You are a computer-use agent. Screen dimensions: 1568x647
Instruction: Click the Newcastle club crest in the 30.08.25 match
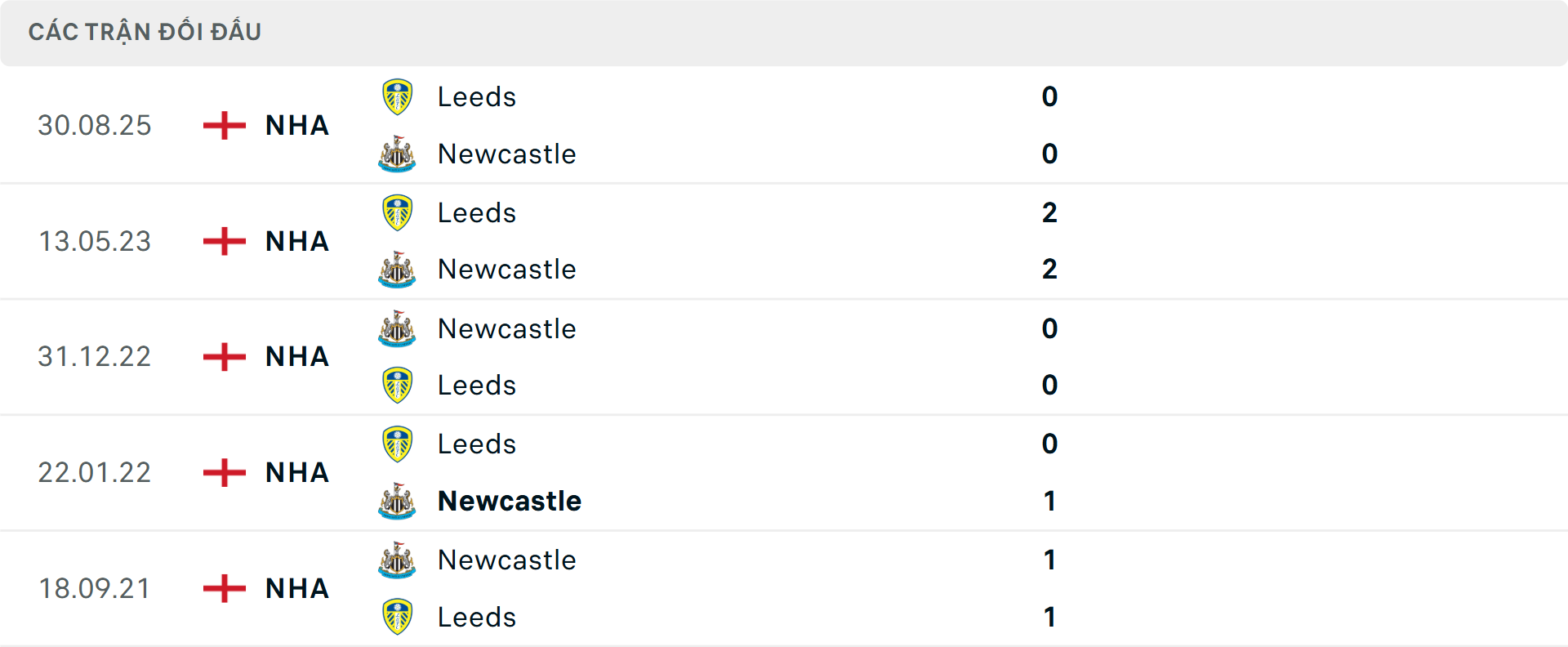[397, 154]
